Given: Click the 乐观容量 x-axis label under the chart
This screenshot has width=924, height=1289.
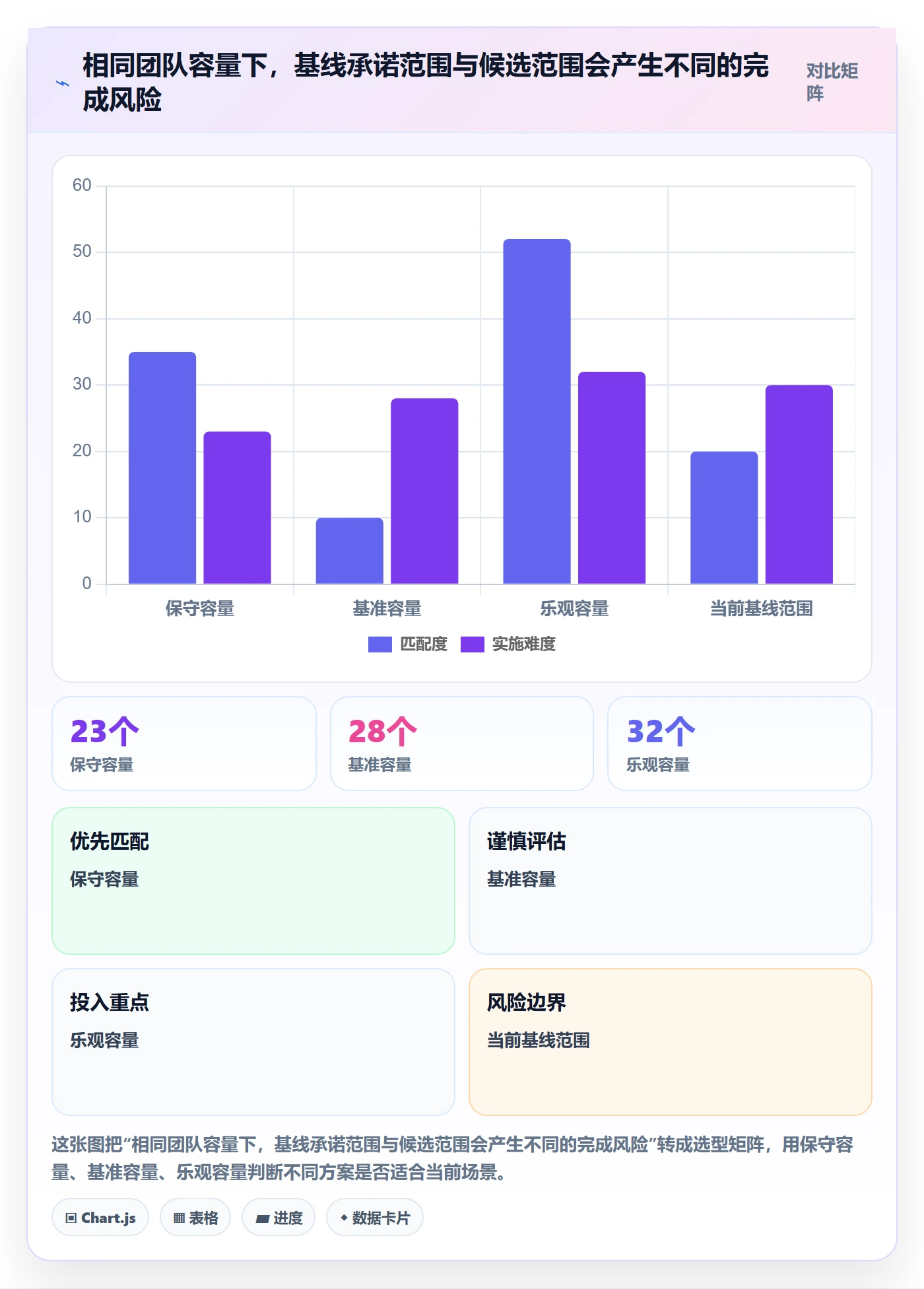Looking at the screenshot, I should pos(574,608).
